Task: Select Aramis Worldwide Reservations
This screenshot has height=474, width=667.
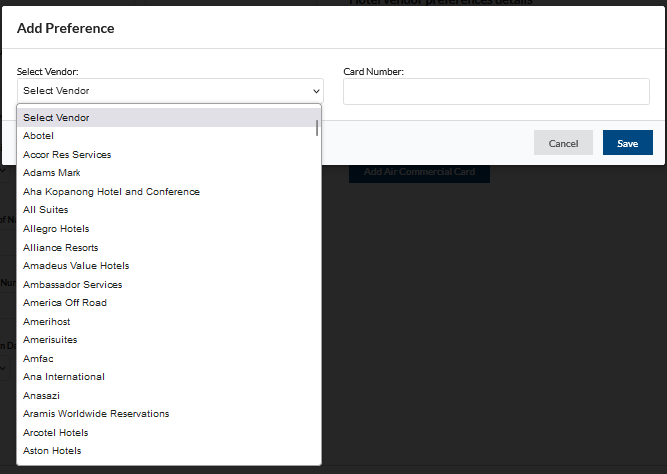Action: click(169, 414)
